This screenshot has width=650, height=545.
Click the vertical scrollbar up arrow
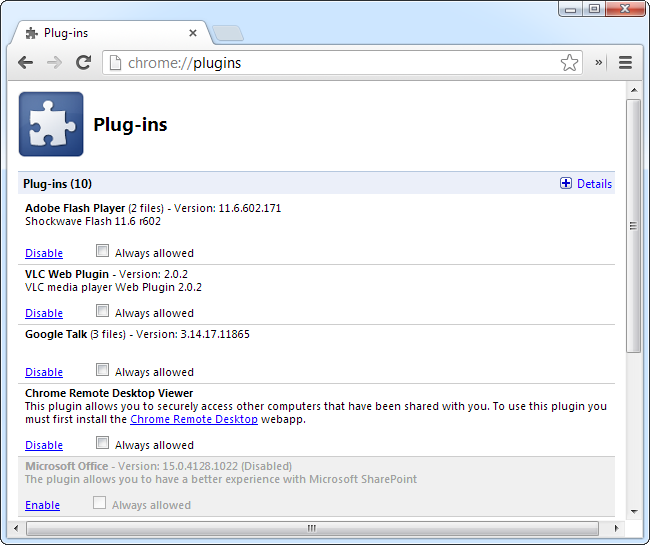(x=634, y=90)
